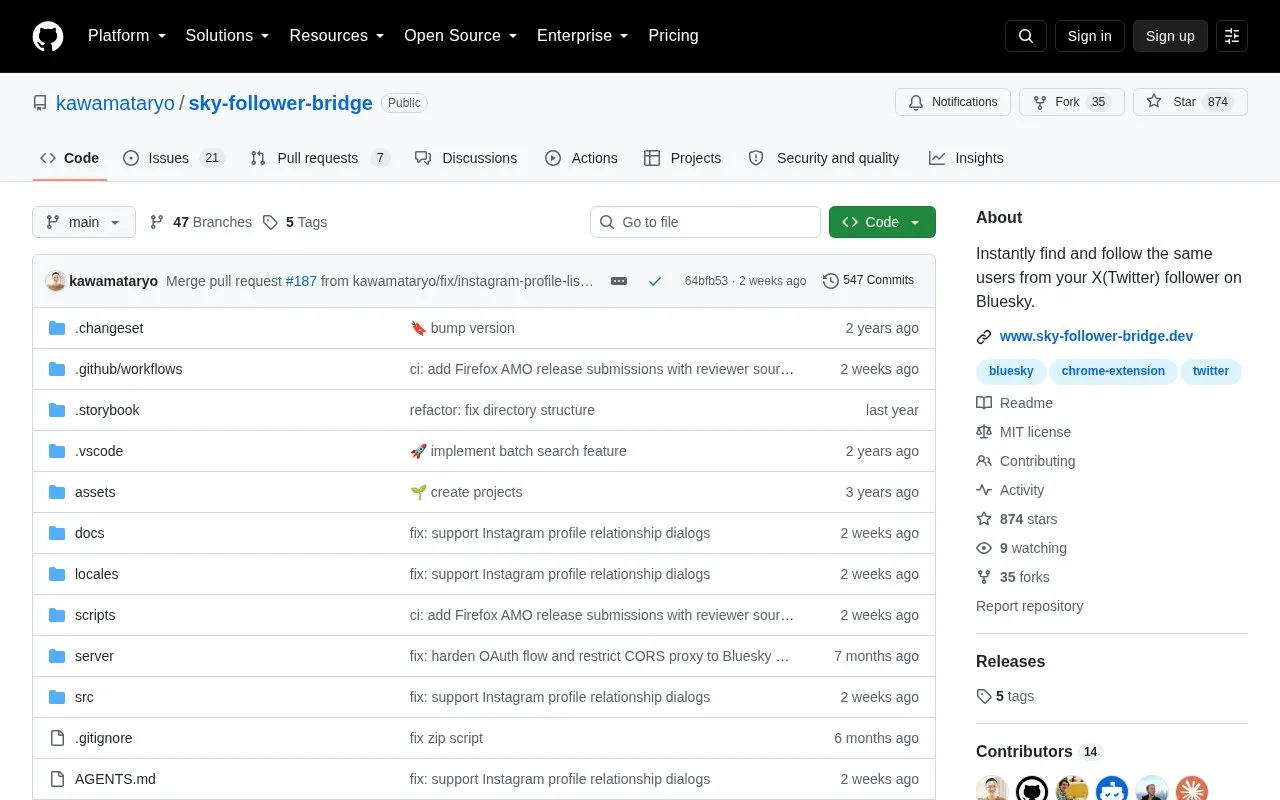Open the Pricing link

tap(673, 36)
